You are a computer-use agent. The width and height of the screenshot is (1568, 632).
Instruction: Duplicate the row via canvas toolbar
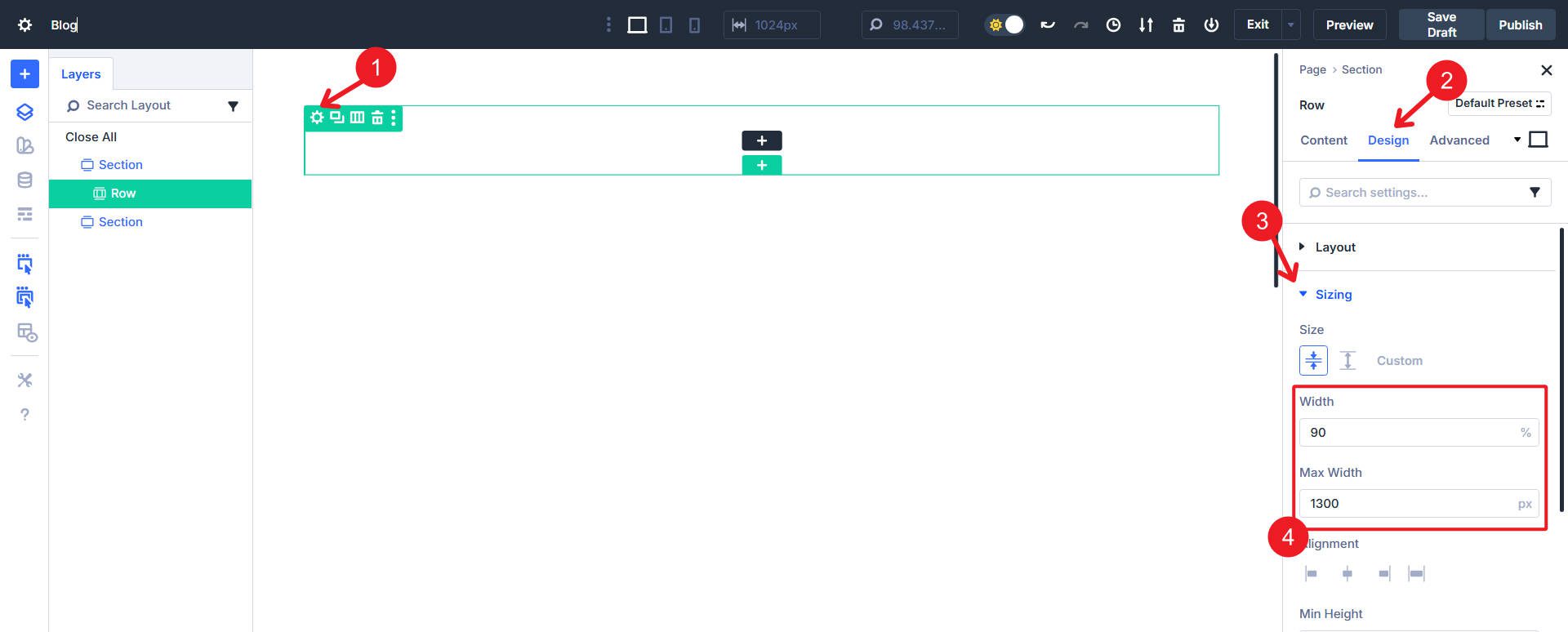(336, 118)
